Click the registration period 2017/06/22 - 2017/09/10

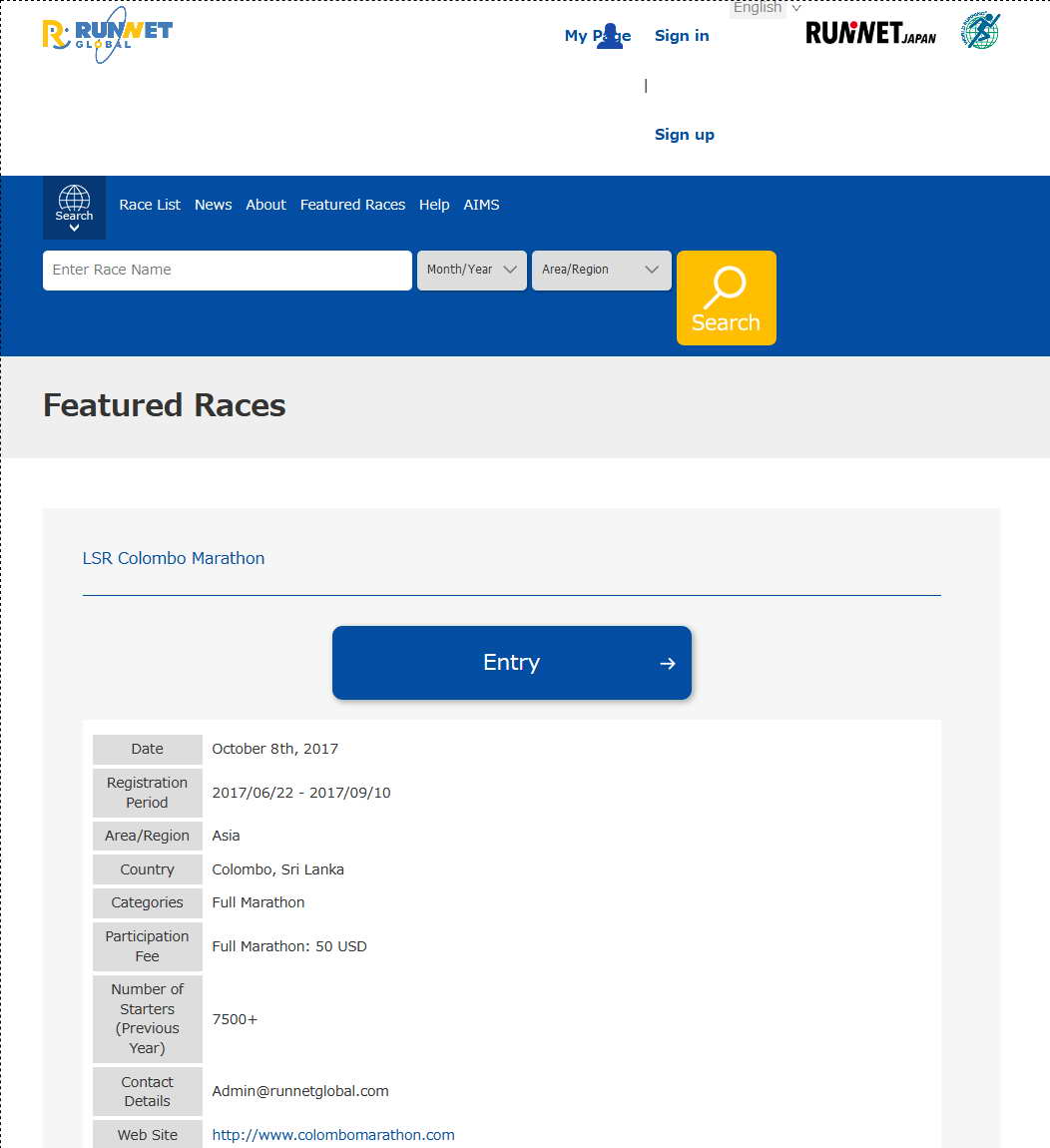301,793
